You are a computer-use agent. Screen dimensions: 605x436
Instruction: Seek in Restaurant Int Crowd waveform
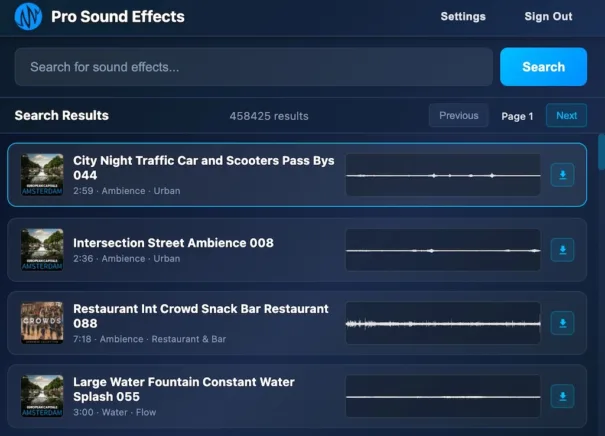tap(443, 323)
